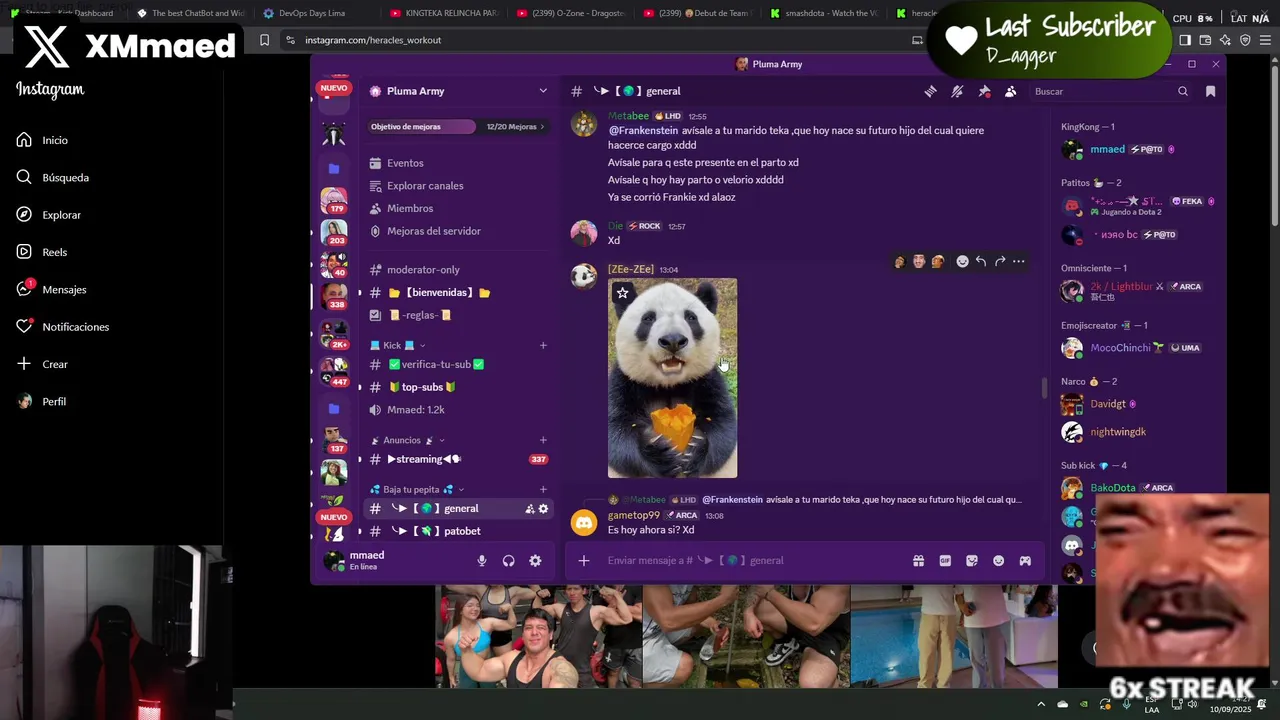
Task: Open Objetivo de mejoras 12/20 Mejoras chevron
Action: pyautogui.click(x=542, y=127)
